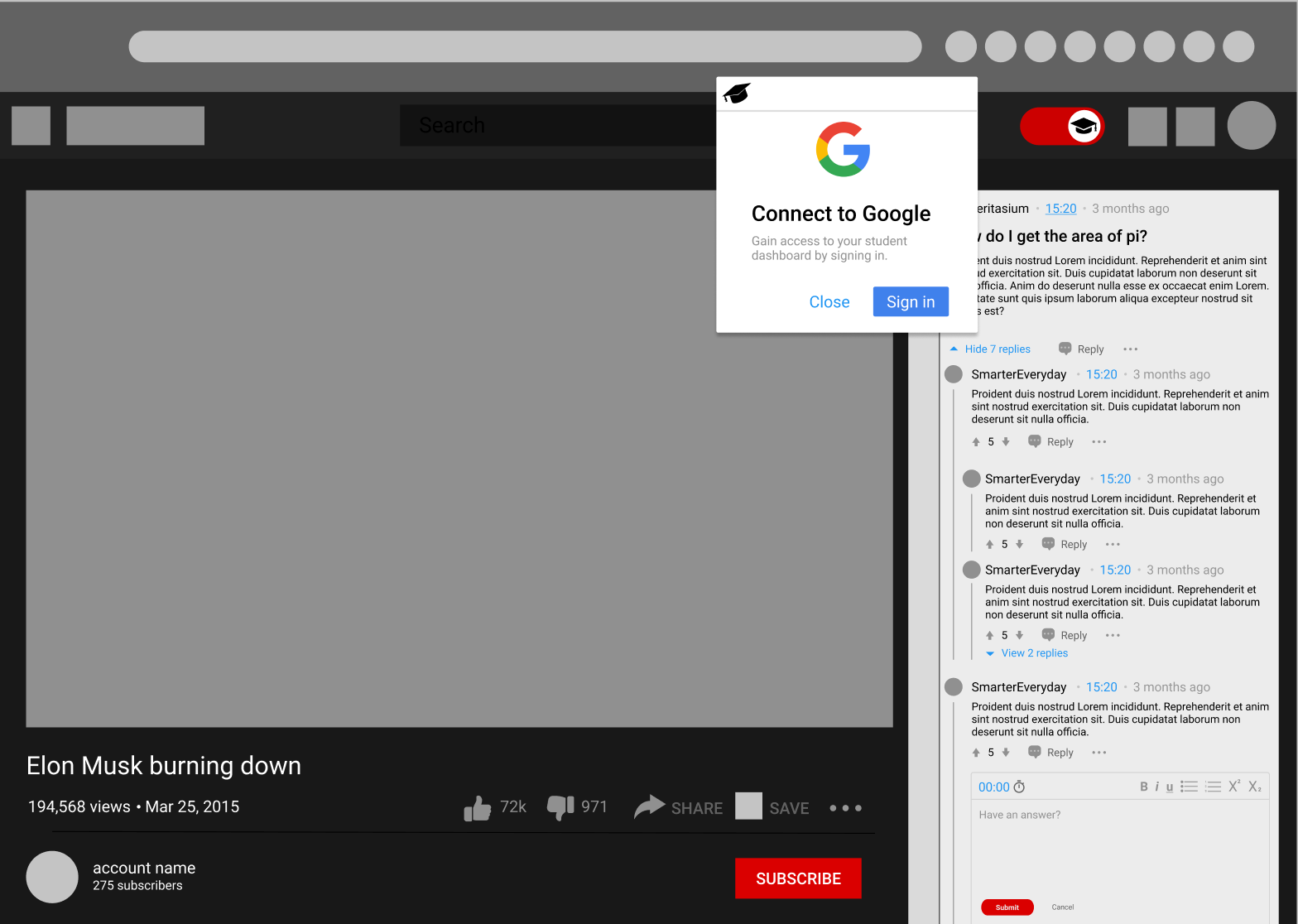Viewport: 1298px width, 924px height.
Task: Toggle the red graduation cap switch
Action: point(1062,127)
